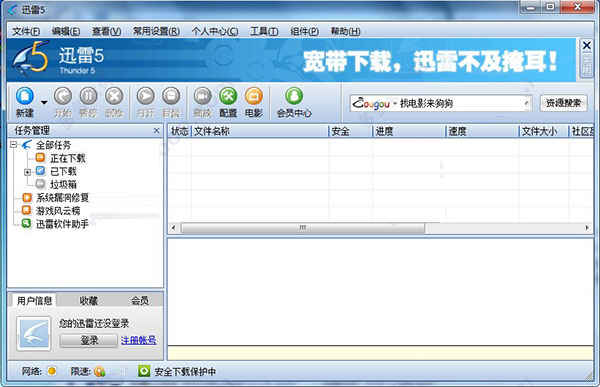Close the banner advertisement with X
Viewport: 600px width, 387px height.
[x=586, y=46]
